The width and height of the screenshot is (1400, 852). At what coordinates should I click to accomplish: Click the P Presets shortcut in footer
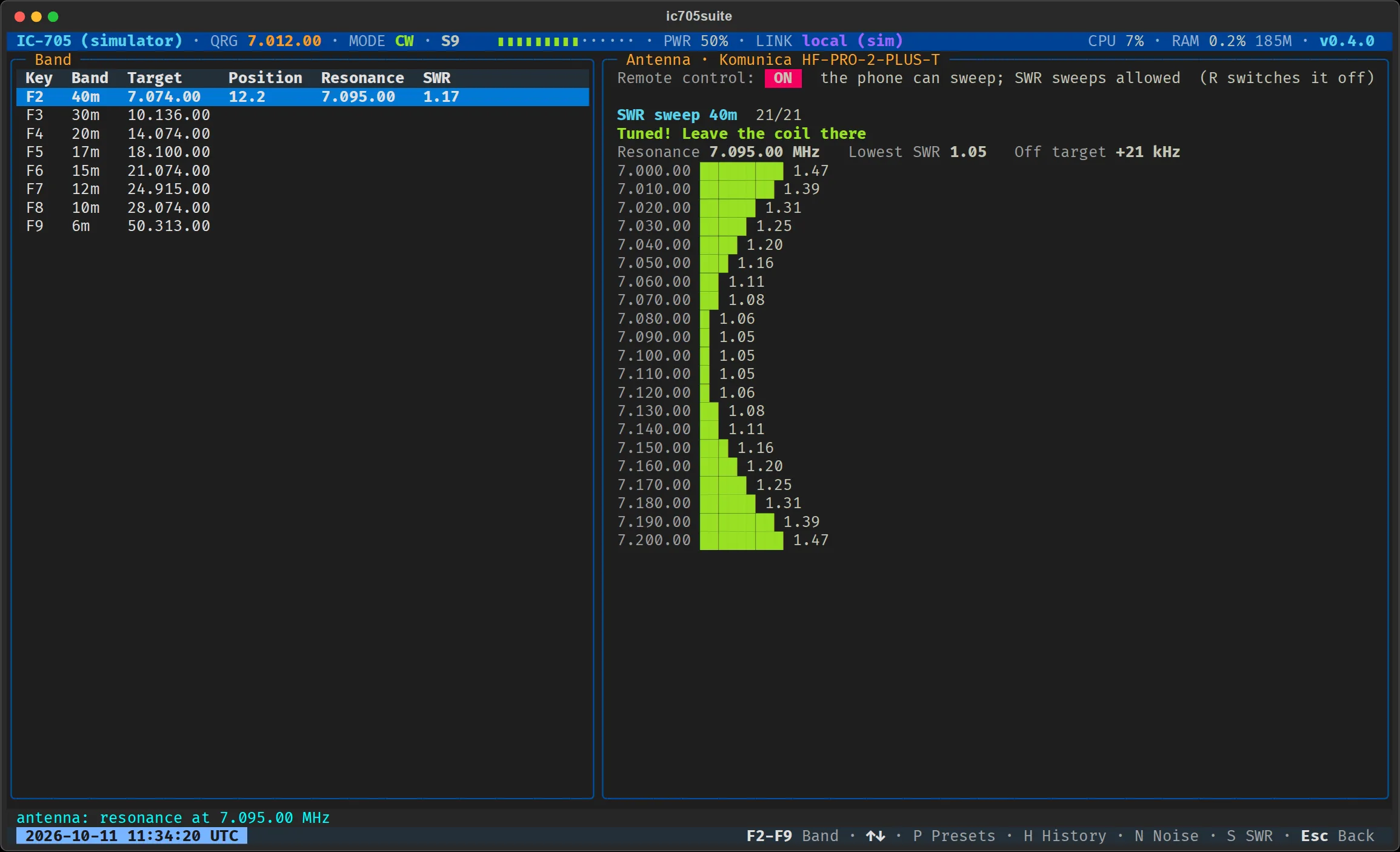click(x=954, y=836)
